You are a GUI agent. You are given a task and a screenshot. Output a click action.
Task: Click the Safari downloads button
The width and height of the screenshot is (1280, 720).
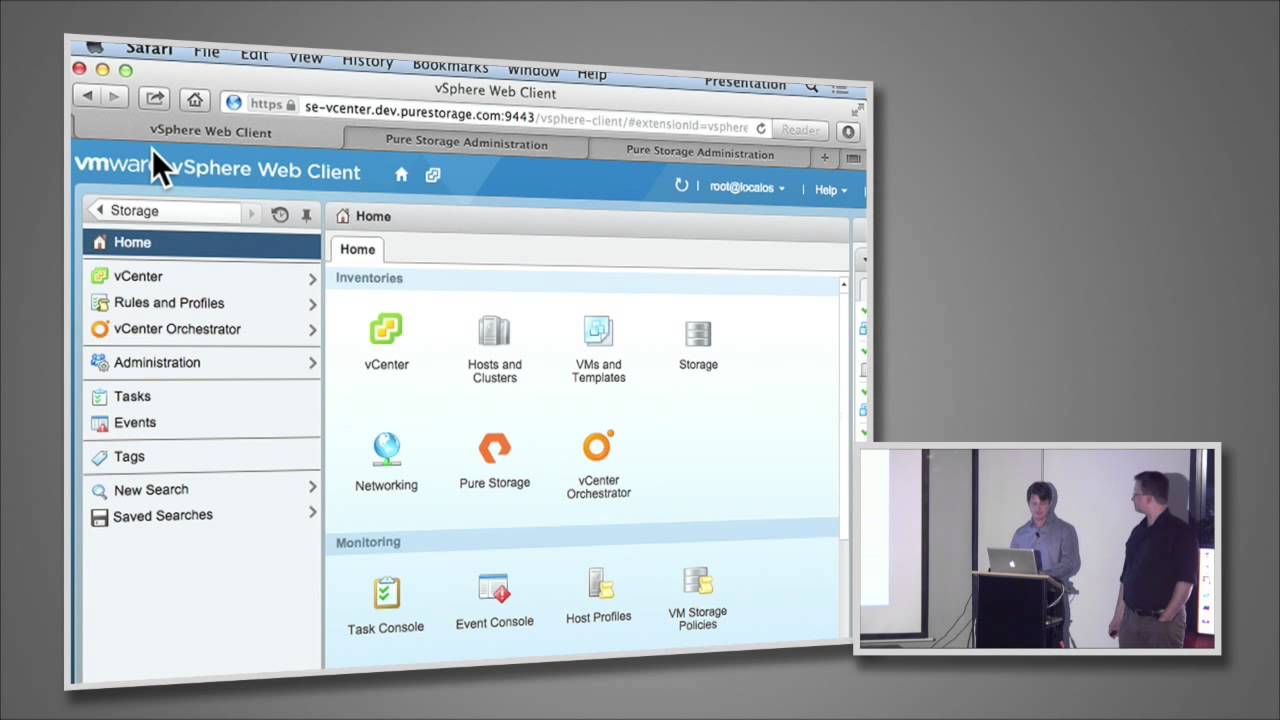point(848,132)
